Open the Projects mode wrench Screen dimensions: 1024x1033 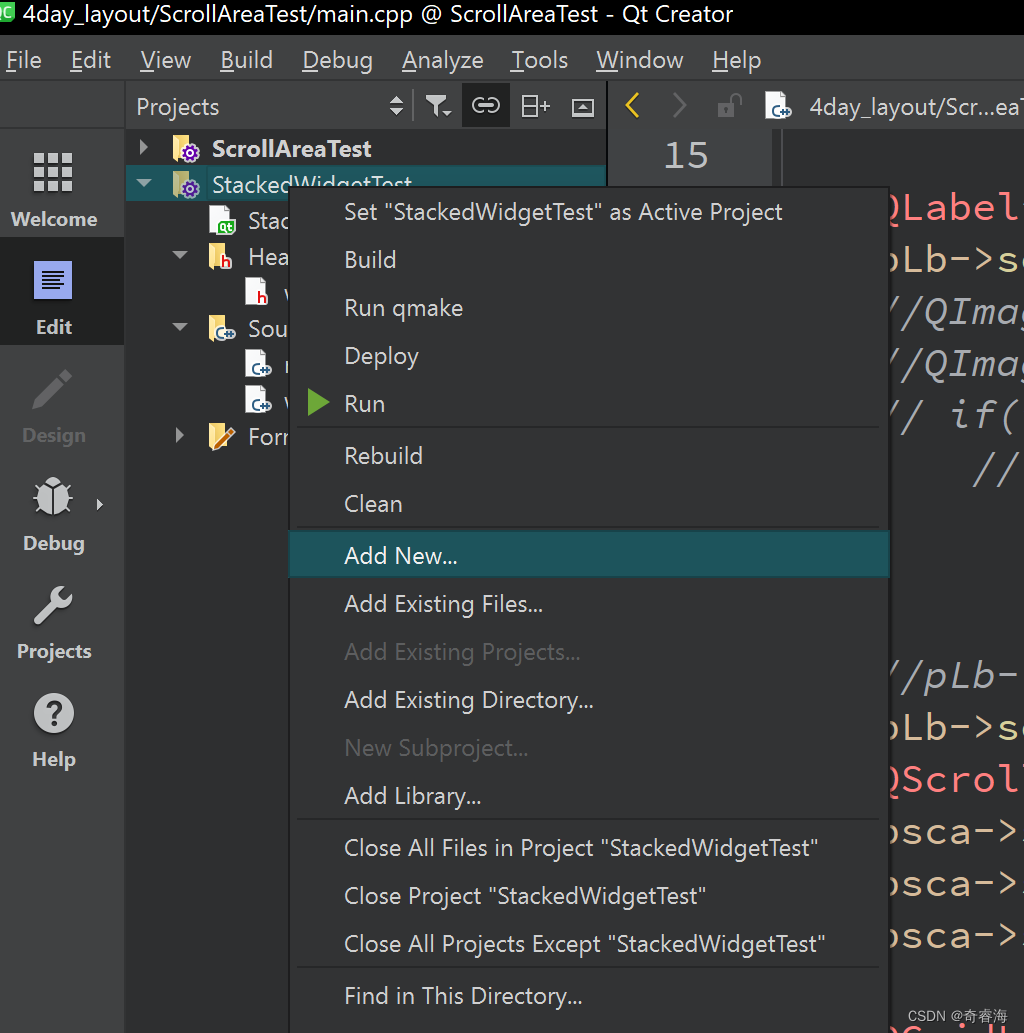(x=54, y=621)
